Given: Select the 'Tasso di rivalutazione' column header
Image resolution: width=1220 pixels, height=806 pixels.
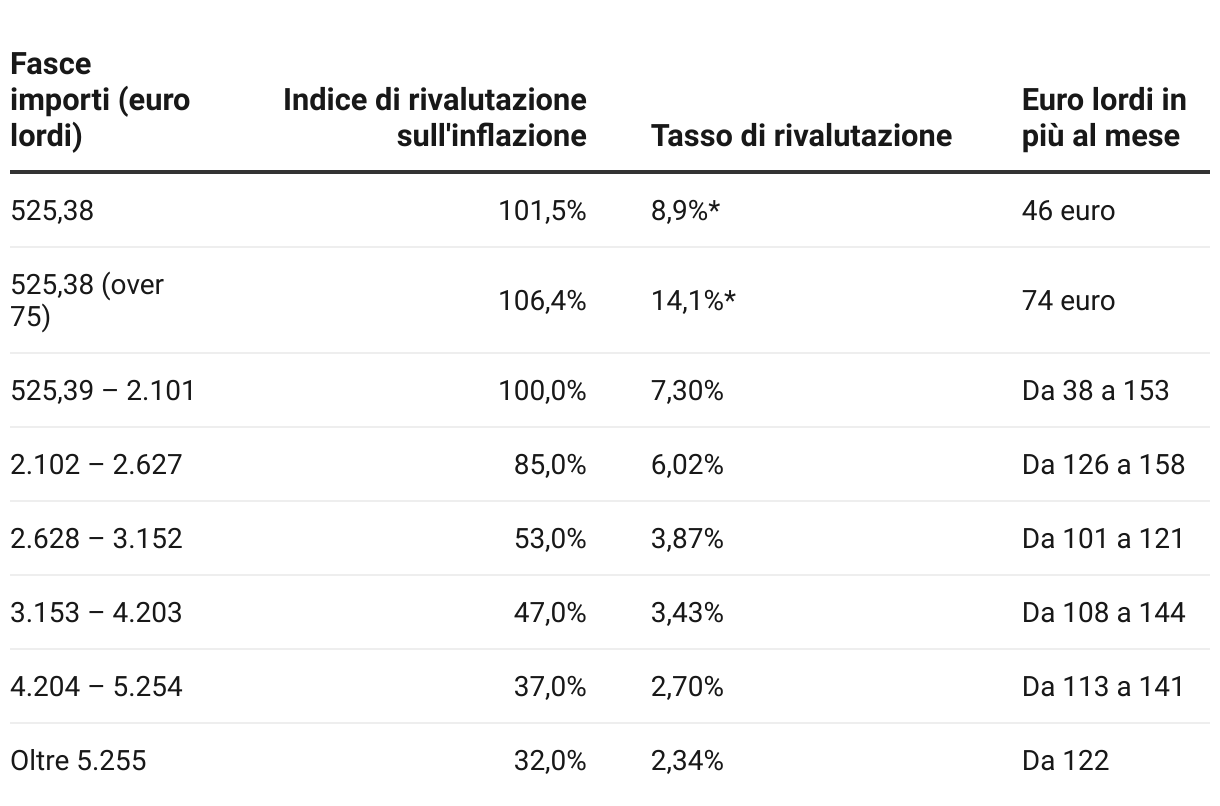Looking at the screenshot, I should point(801,135).
